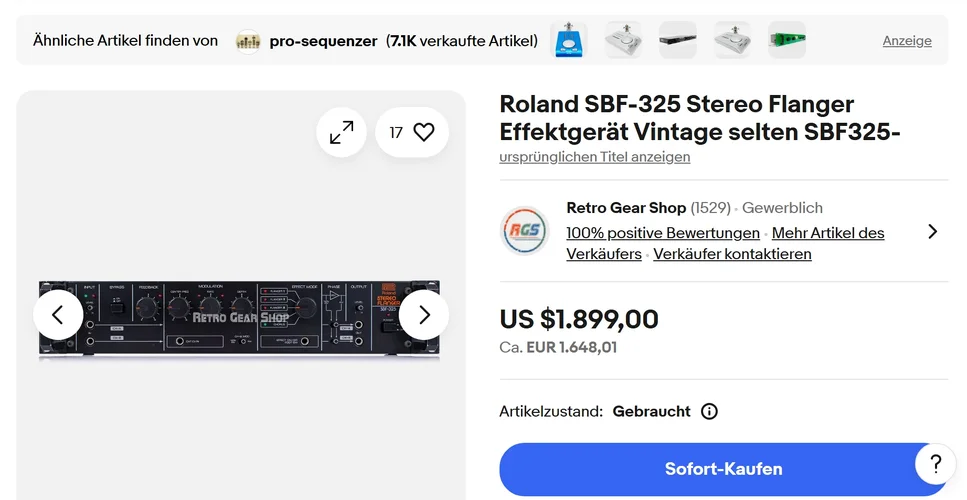
Task: Go to the next product image
Action: [x=424, y=315]
